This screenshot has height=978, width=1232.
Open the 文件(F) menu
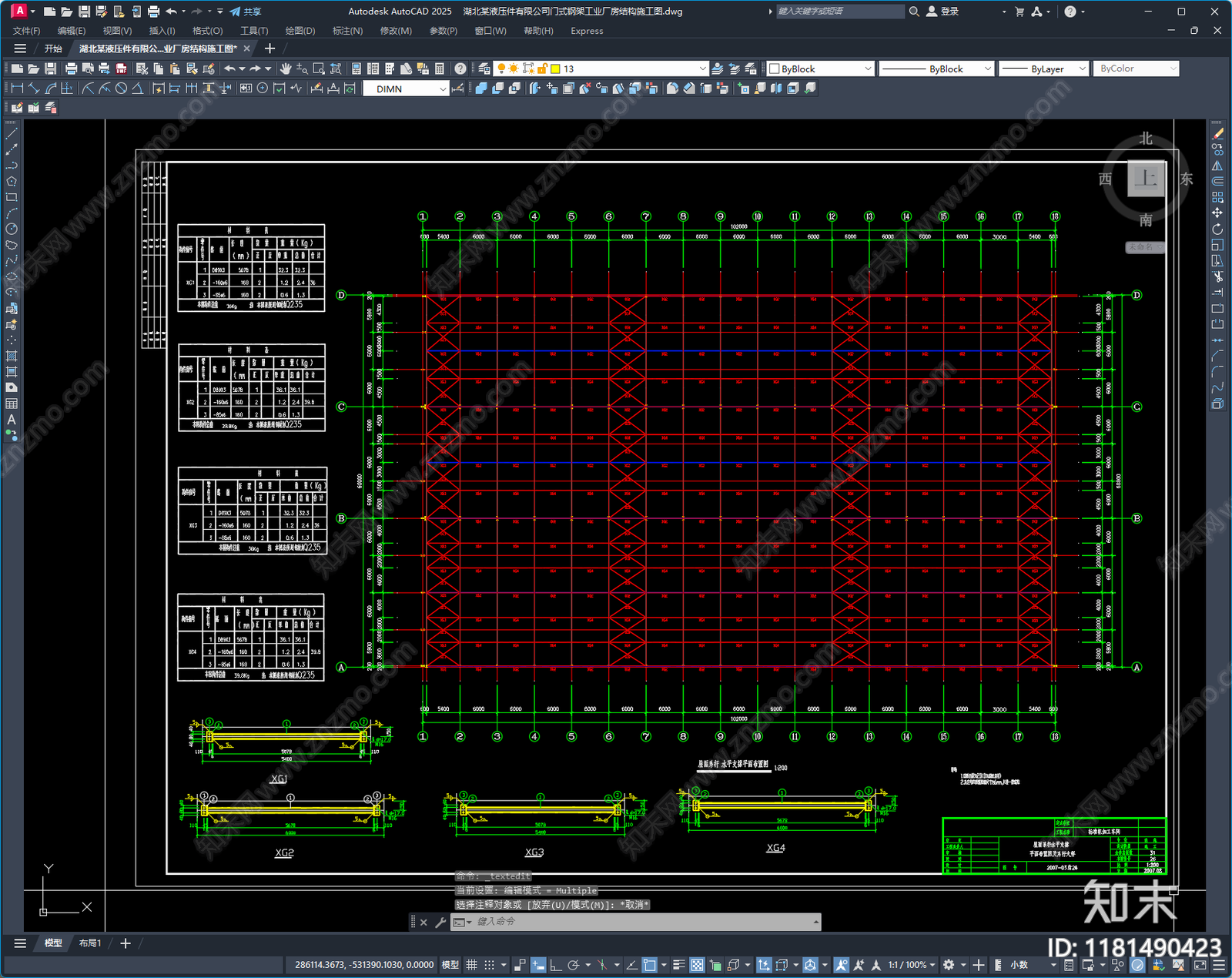(x=26, y=31)
